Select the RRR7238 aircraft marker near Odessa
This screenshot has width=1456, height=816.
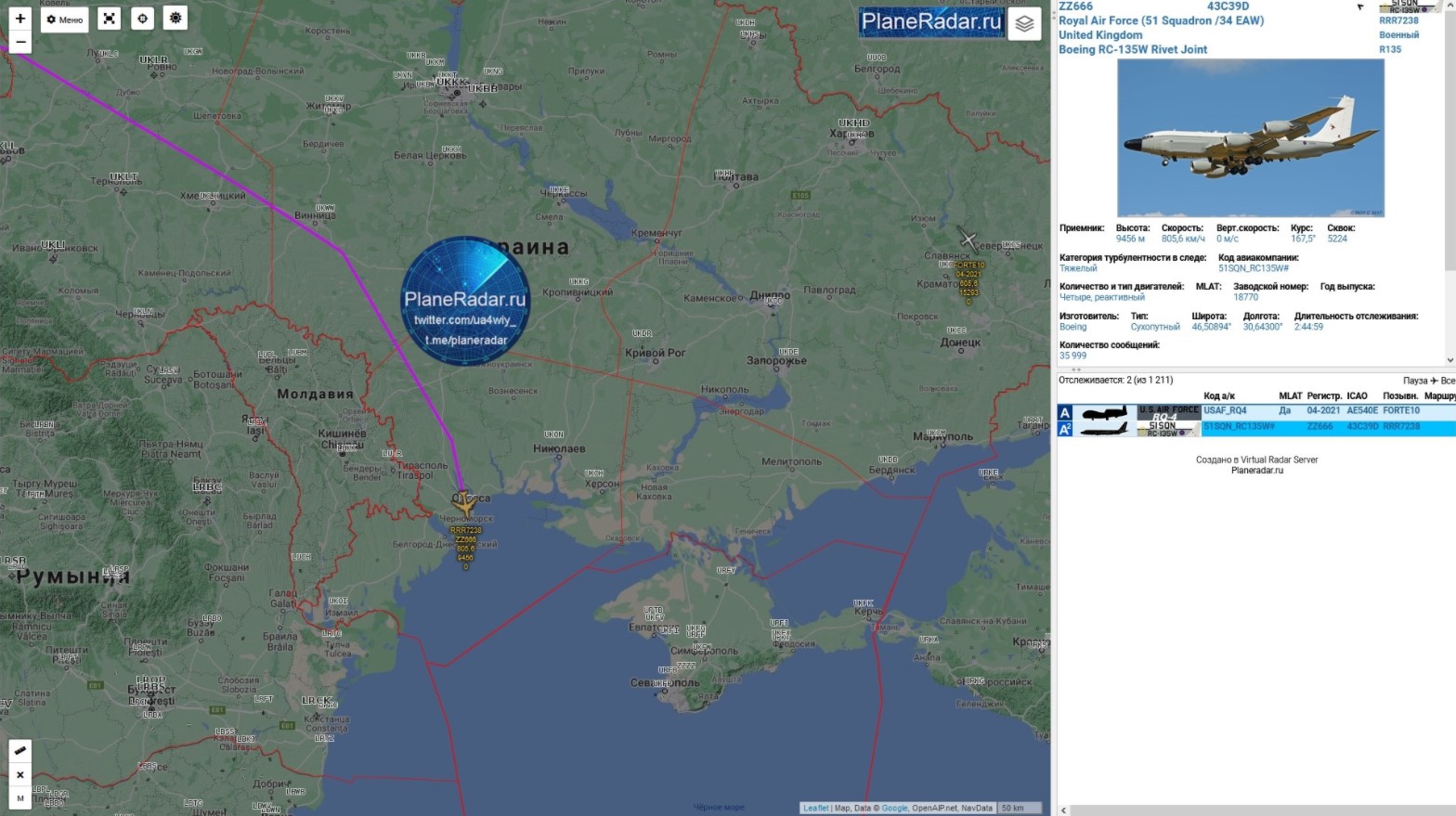coord(464,503)
